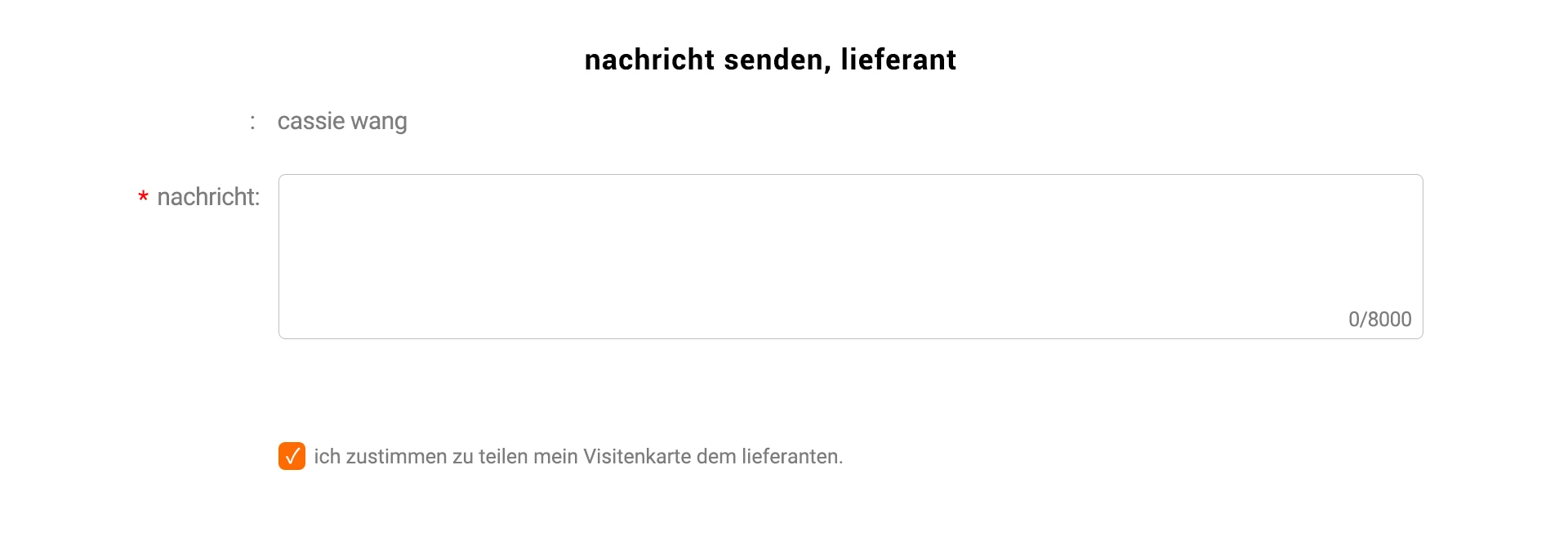Click the word 'Visitenkarte' in the consent text
This screenshot has height=559, width=1568.
(637, 456)
